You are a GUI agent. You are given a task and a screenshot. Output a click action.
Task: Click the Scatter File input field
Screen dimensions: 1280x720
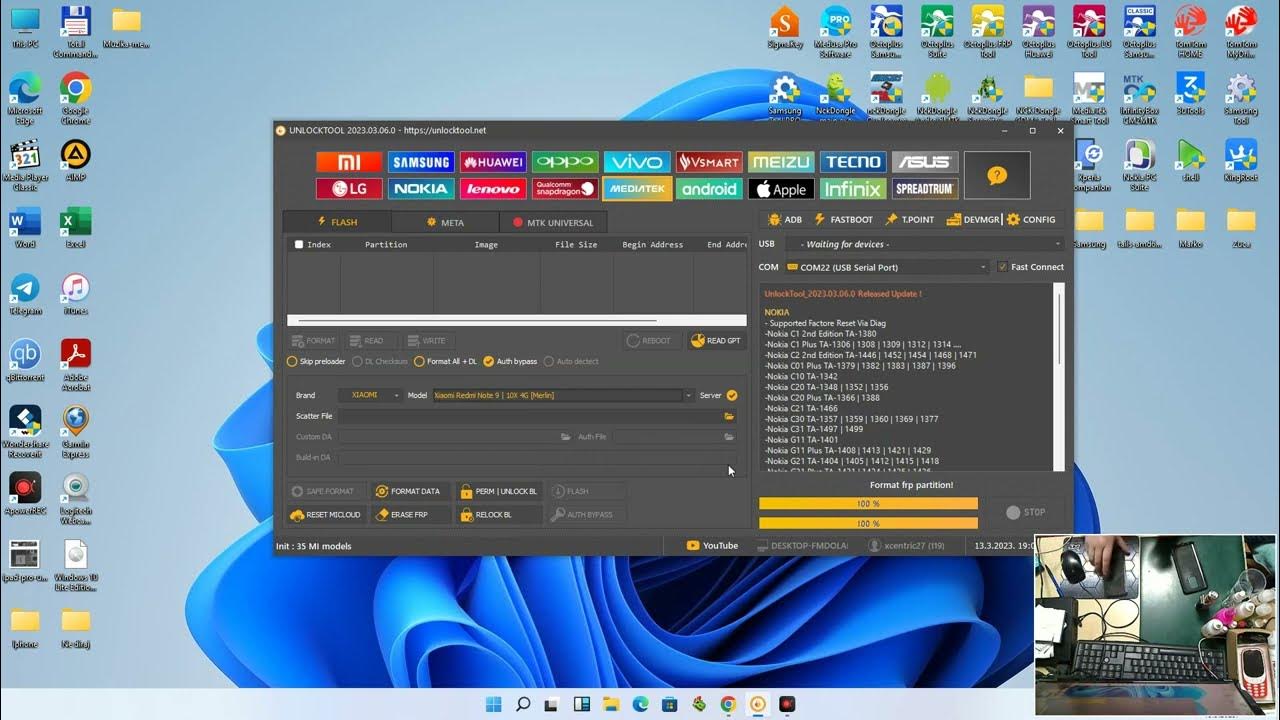pyautogui.click(x=529, y=416)
